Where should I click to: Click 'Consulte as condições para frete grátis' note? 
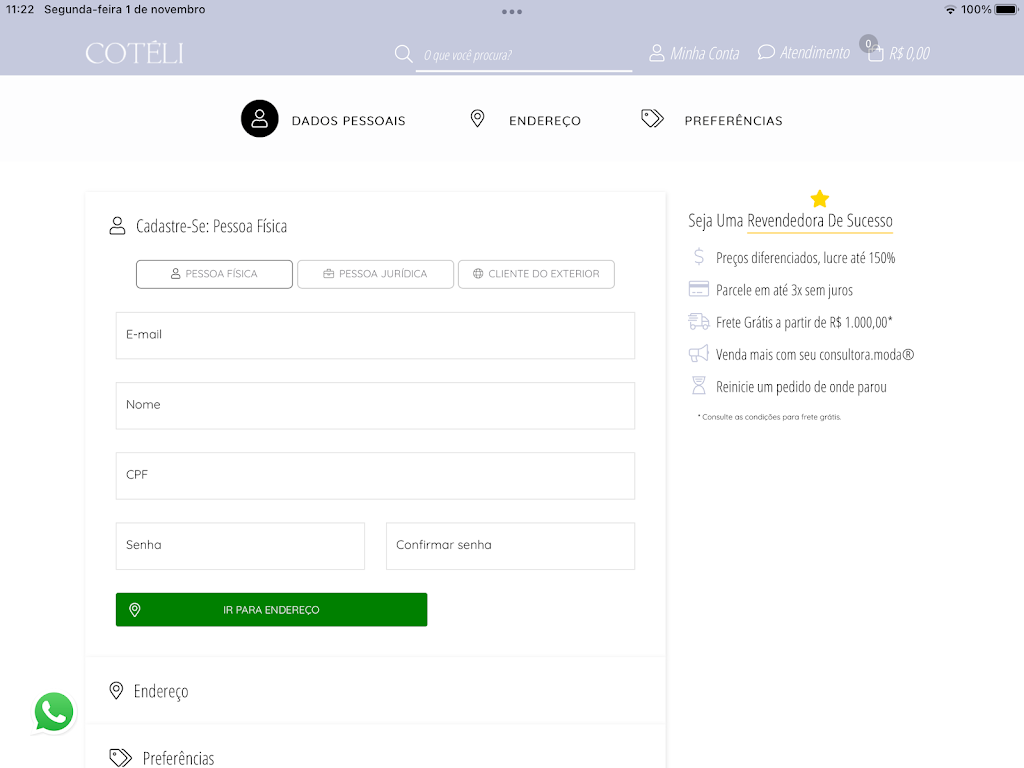769,417
